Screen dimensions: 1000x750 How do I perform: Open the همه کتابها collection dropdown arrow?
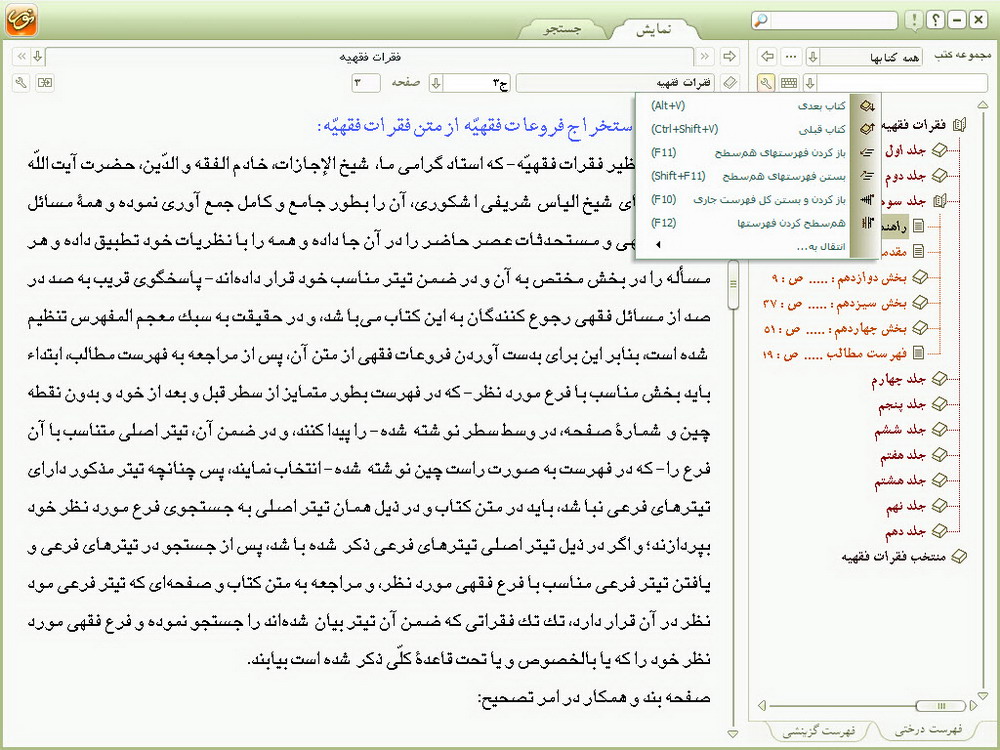(x=812, y=57)
